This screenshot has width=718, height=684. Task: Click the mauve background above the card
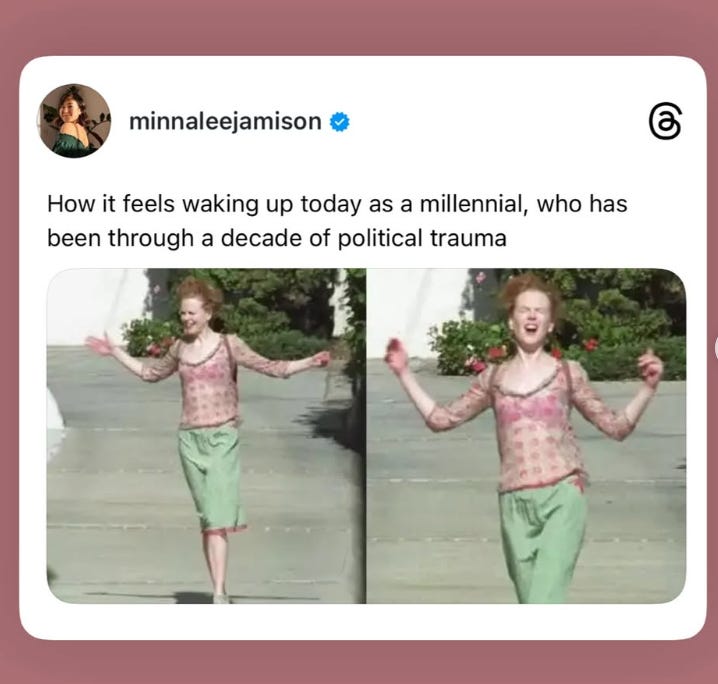[359, 27]
